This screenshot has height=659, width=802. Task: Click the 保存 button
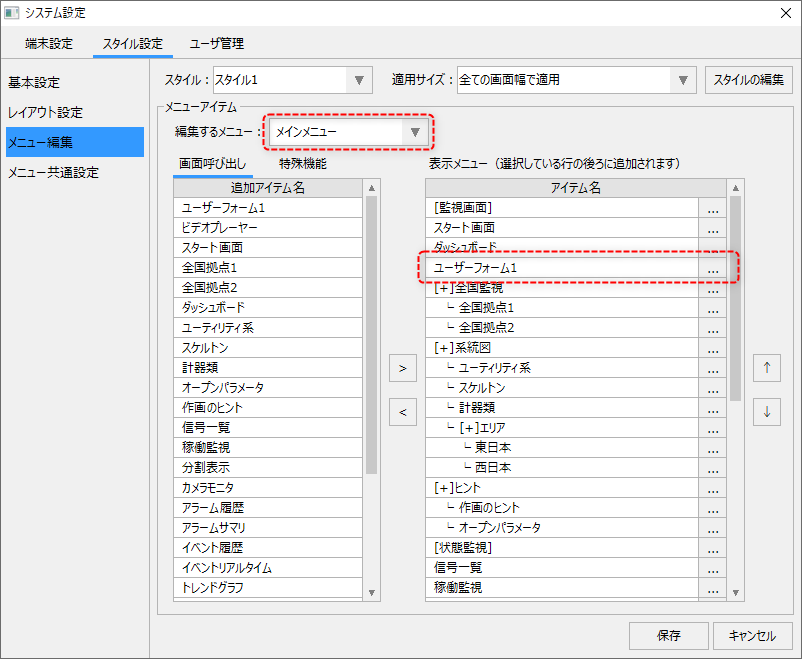pyautogui.click(x=668, y=635)
